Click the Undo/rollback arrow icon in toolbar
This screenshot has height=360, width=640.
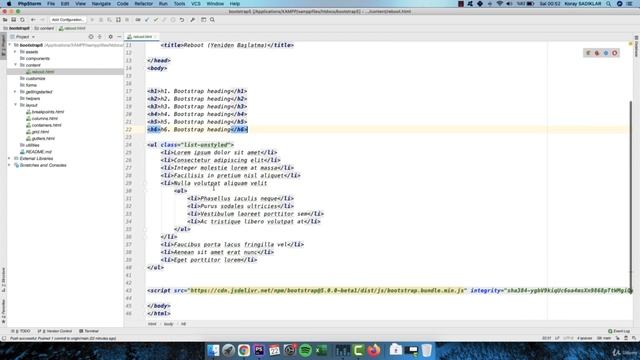point(182,20)
